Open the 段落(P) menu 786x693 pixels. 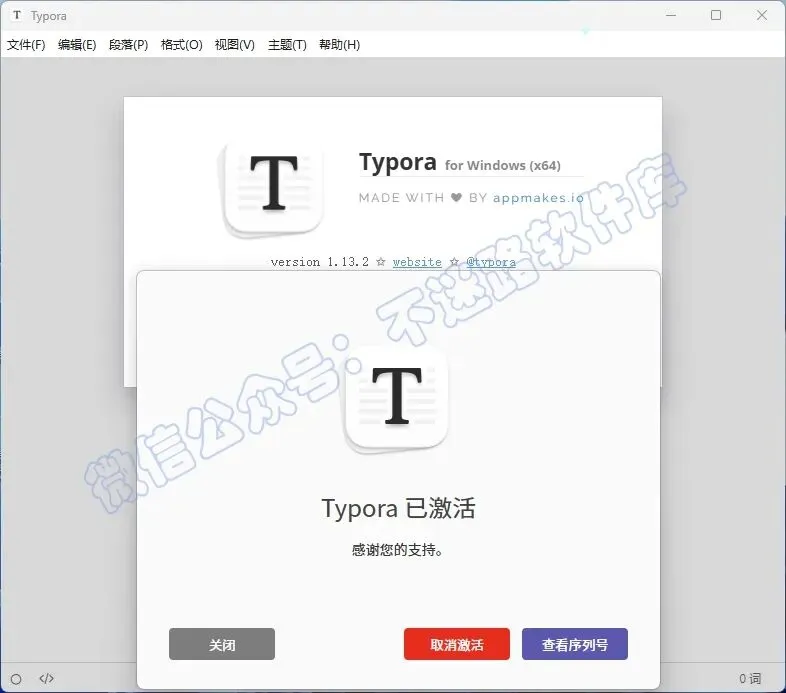(128, 45)
